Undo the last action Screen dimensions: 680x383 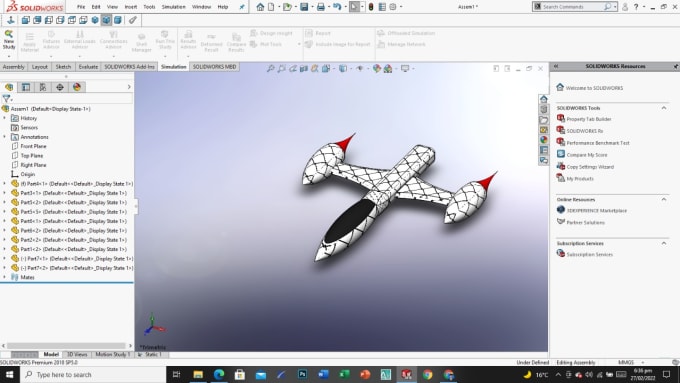[337, 7]
